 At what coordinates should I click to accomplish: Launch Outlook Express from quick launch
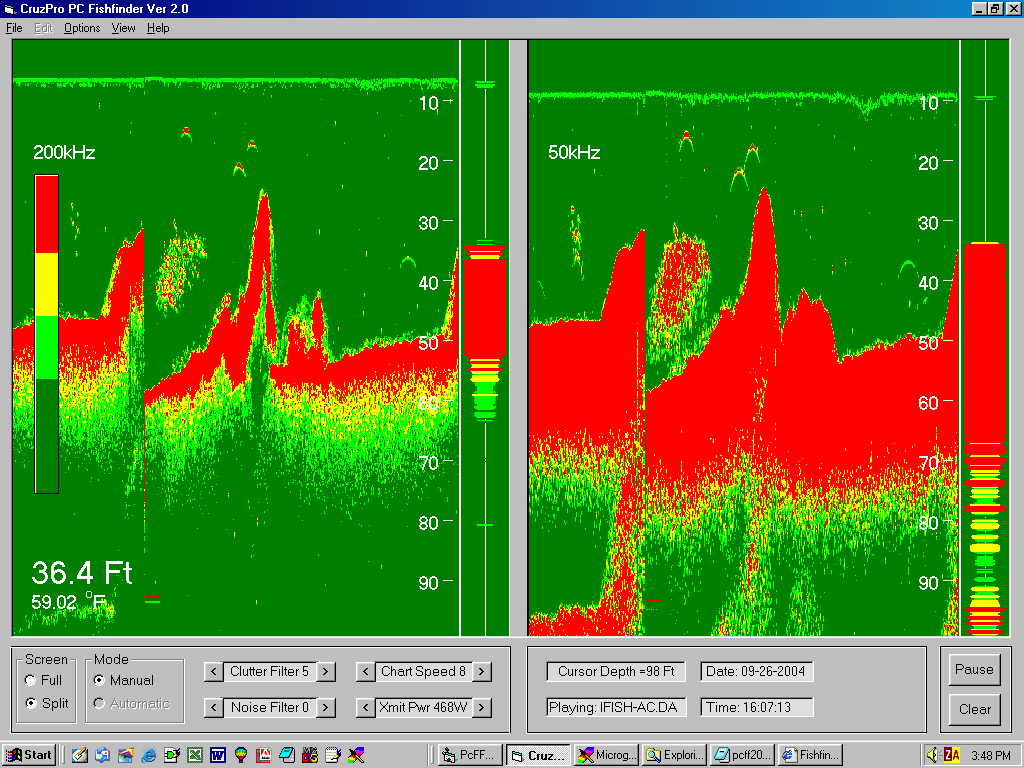coord(103,756)
